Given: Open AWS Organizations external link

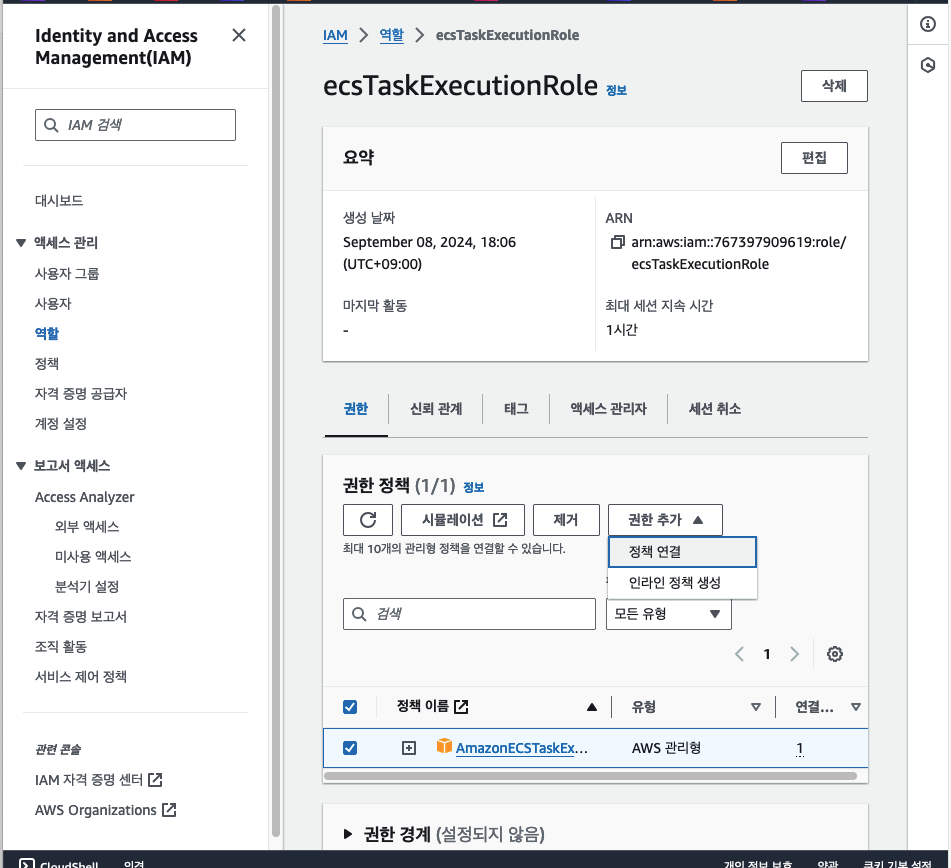Looking at the screenshot, I should pos(106,810).
